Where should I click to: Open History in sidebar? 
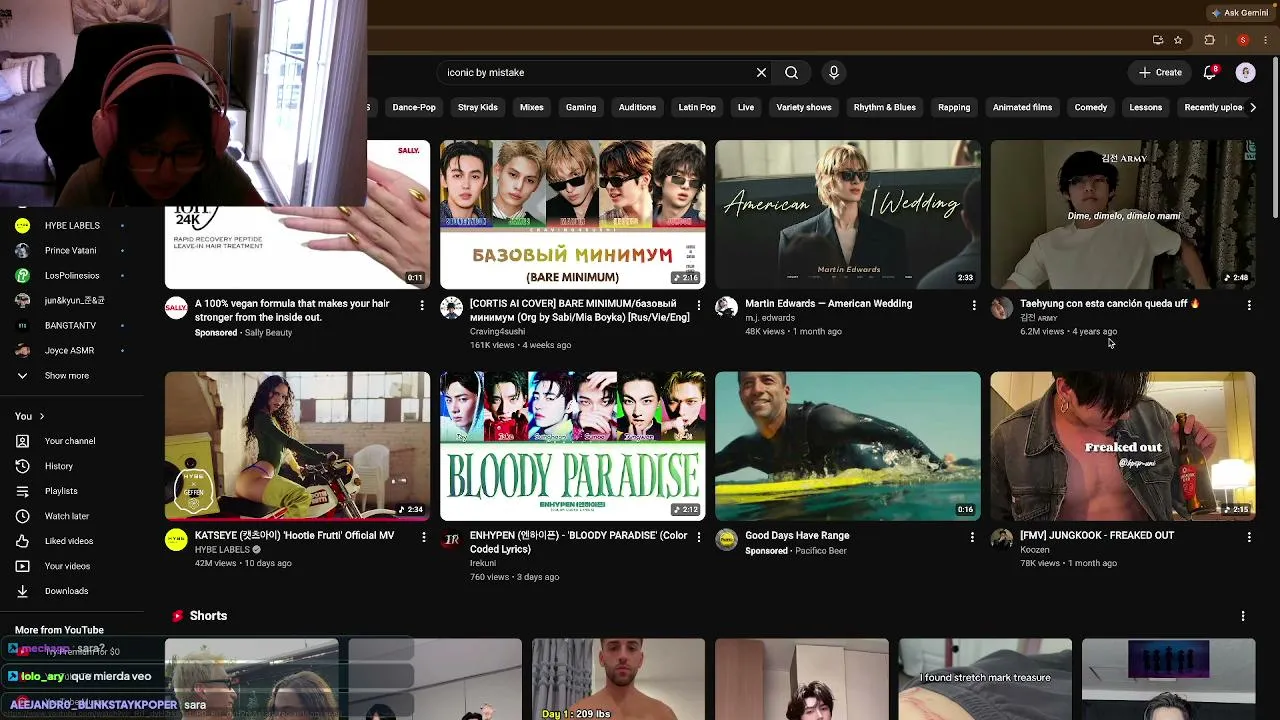pos(72,466)
